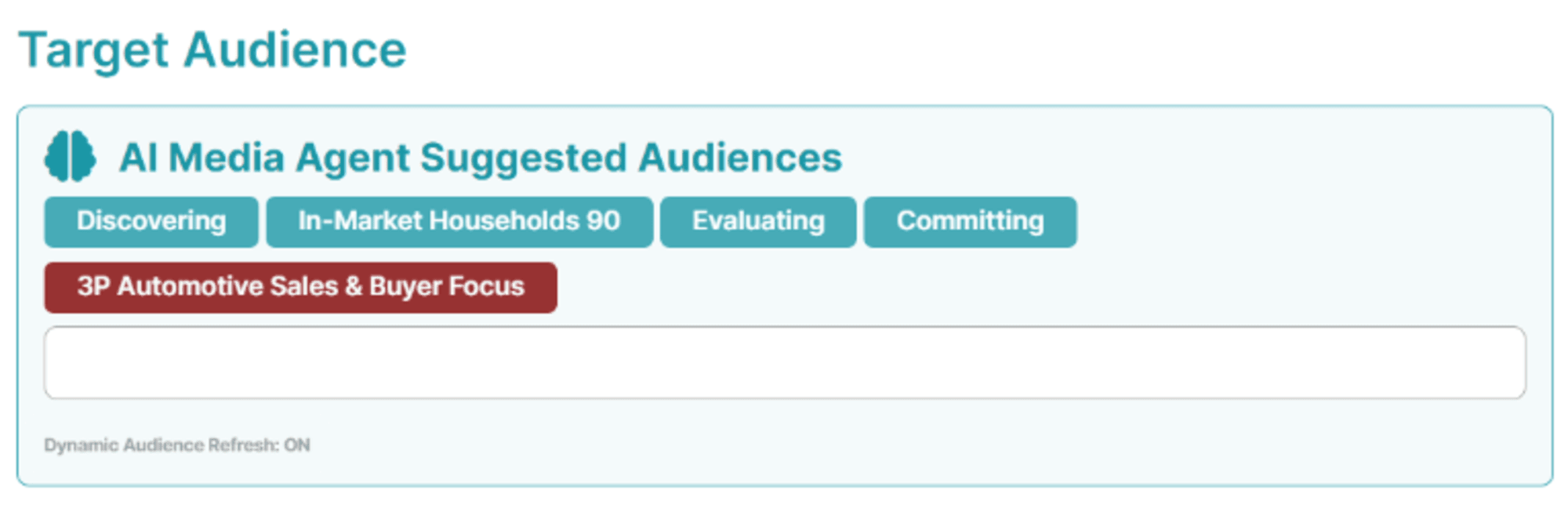This screenshot has width=1568, height=508.
Task: Toggle the Evaluating stage tag
Action: (x=758, y=222)
